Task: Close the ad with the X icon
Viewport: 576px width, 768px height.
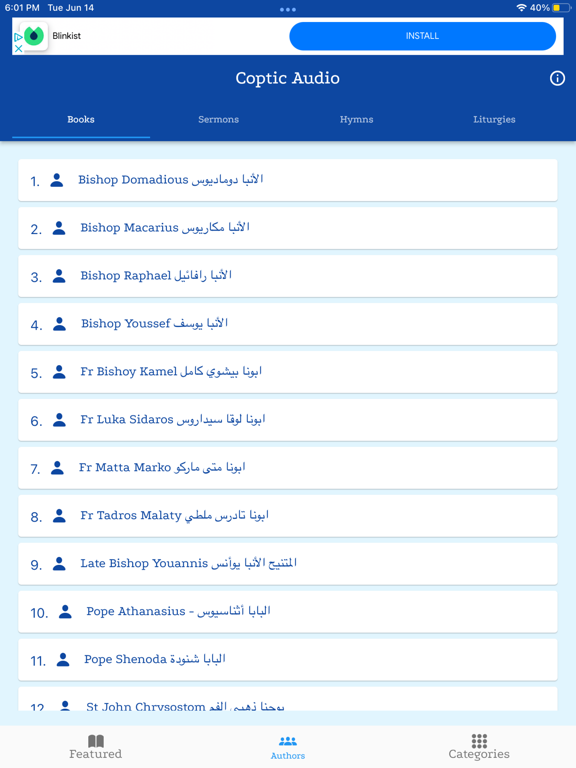Action: coord(18,48)
